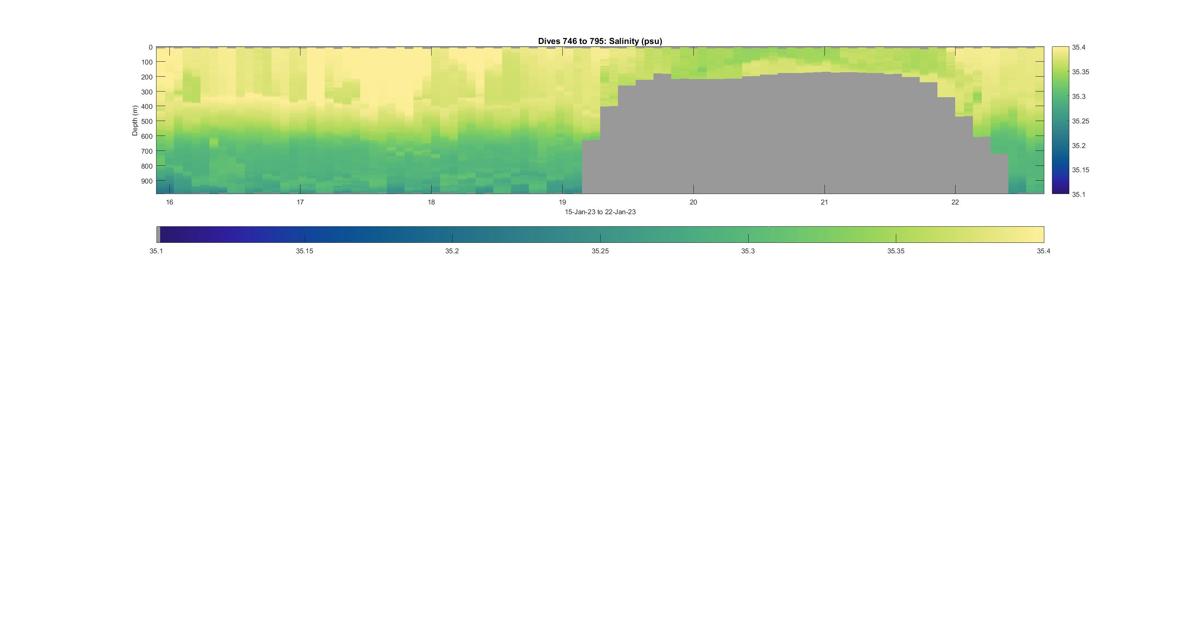
Task: Select "35.15" label under horizontal colorbar
Action: 304,251
